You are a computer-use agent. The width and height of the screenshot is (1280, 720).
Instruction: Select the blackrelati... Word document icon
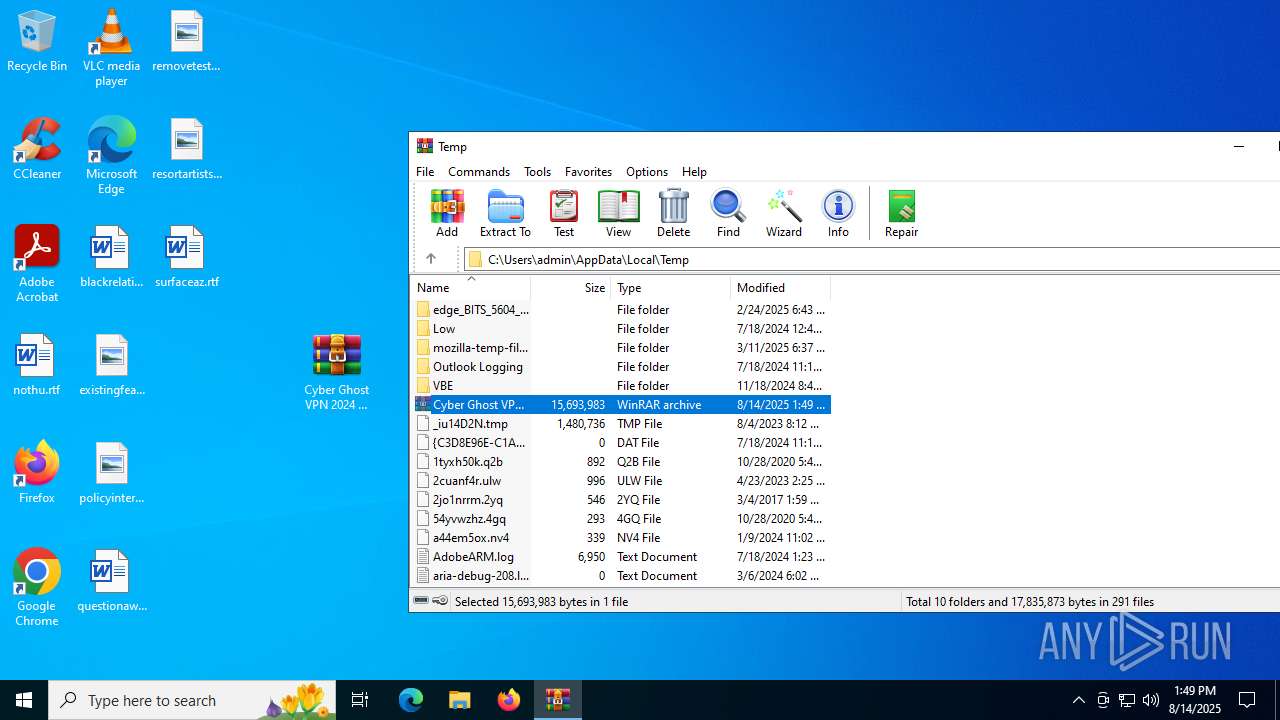click(x=111, y=257)
